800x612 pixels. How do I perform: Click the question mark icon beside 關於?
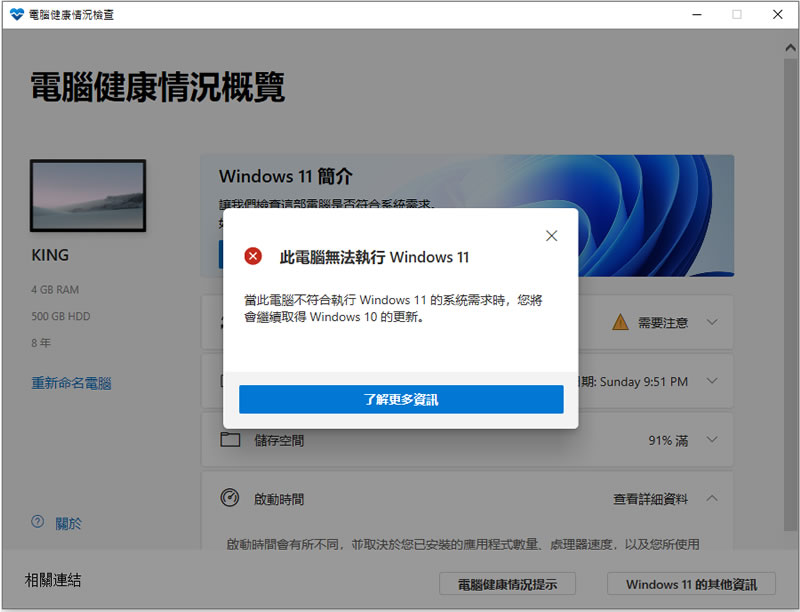(38, 522)
